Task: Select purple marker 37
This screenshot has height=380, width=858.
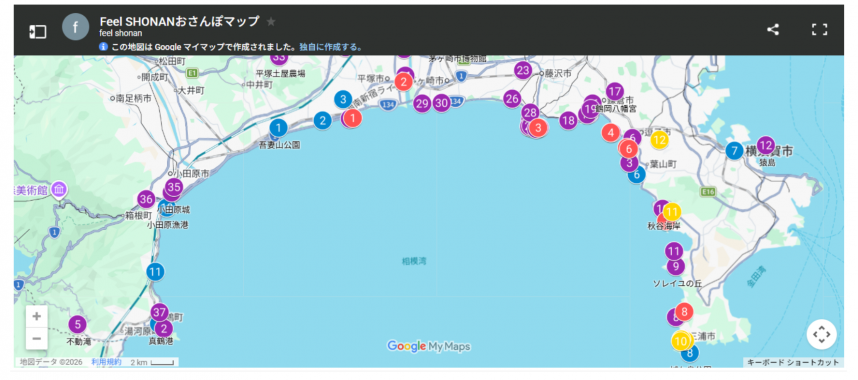Action: click(x=159, y=313)
